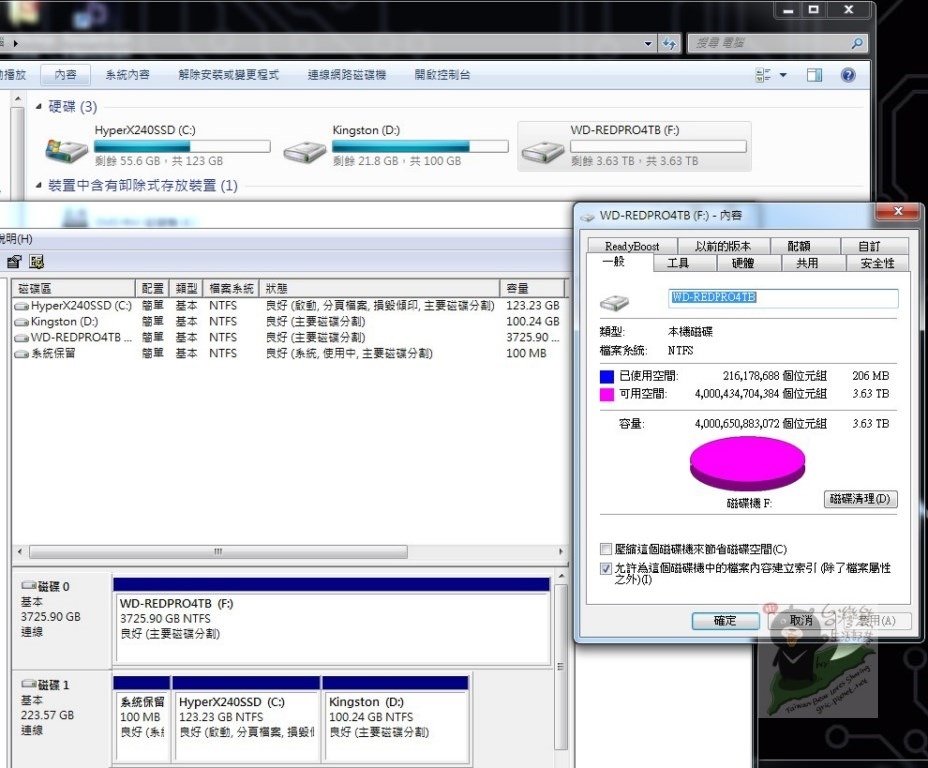Viewport: 928px width, 768px height.
Task: Click the drive label name input field
Action: pyautogui.click(x=784, y=298)
